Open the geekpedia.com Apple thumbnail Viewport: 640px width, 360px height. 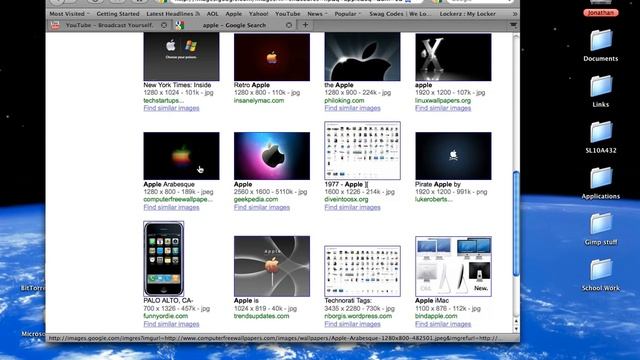(272, 156)
